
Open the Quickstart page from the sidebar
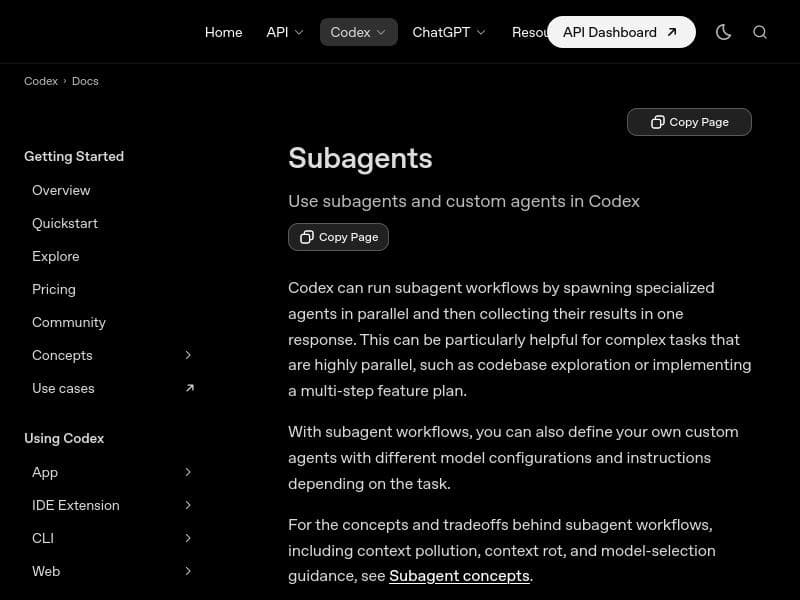pos(65,223)
